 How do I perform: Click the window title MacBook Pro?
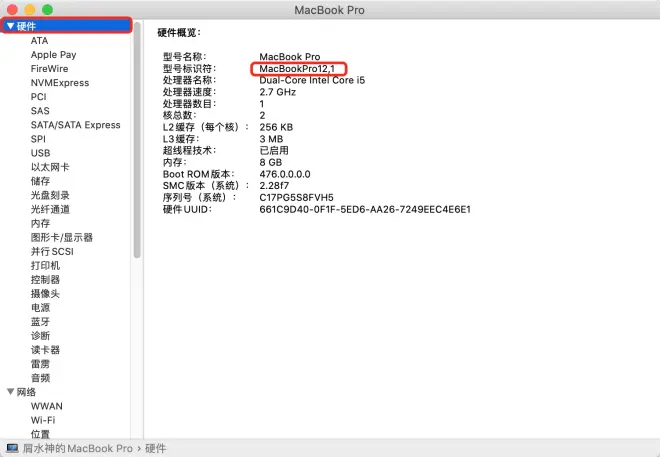(x=329, y=10)
